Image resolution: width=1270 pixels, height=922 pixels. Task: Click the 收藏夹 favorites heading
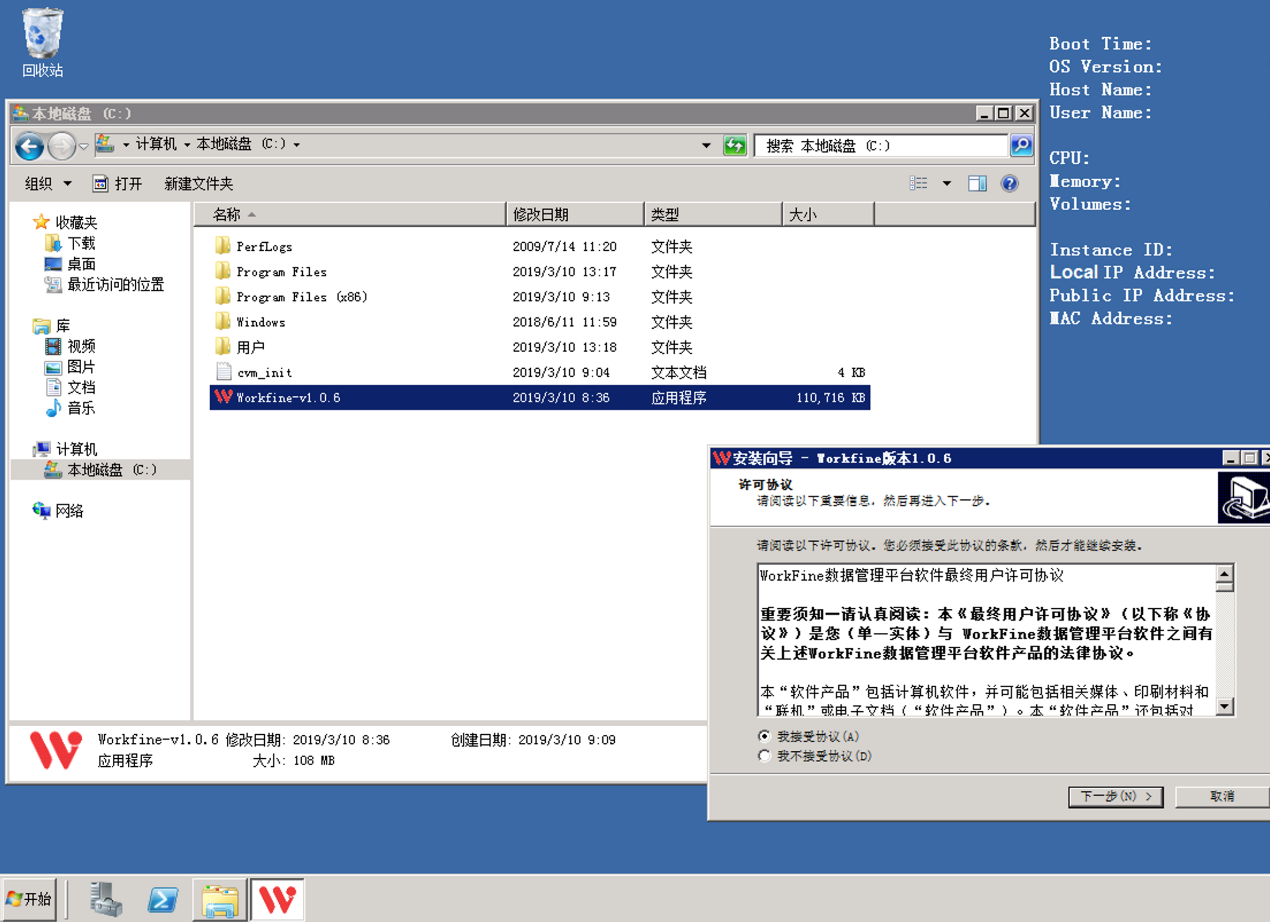point(65,222)
